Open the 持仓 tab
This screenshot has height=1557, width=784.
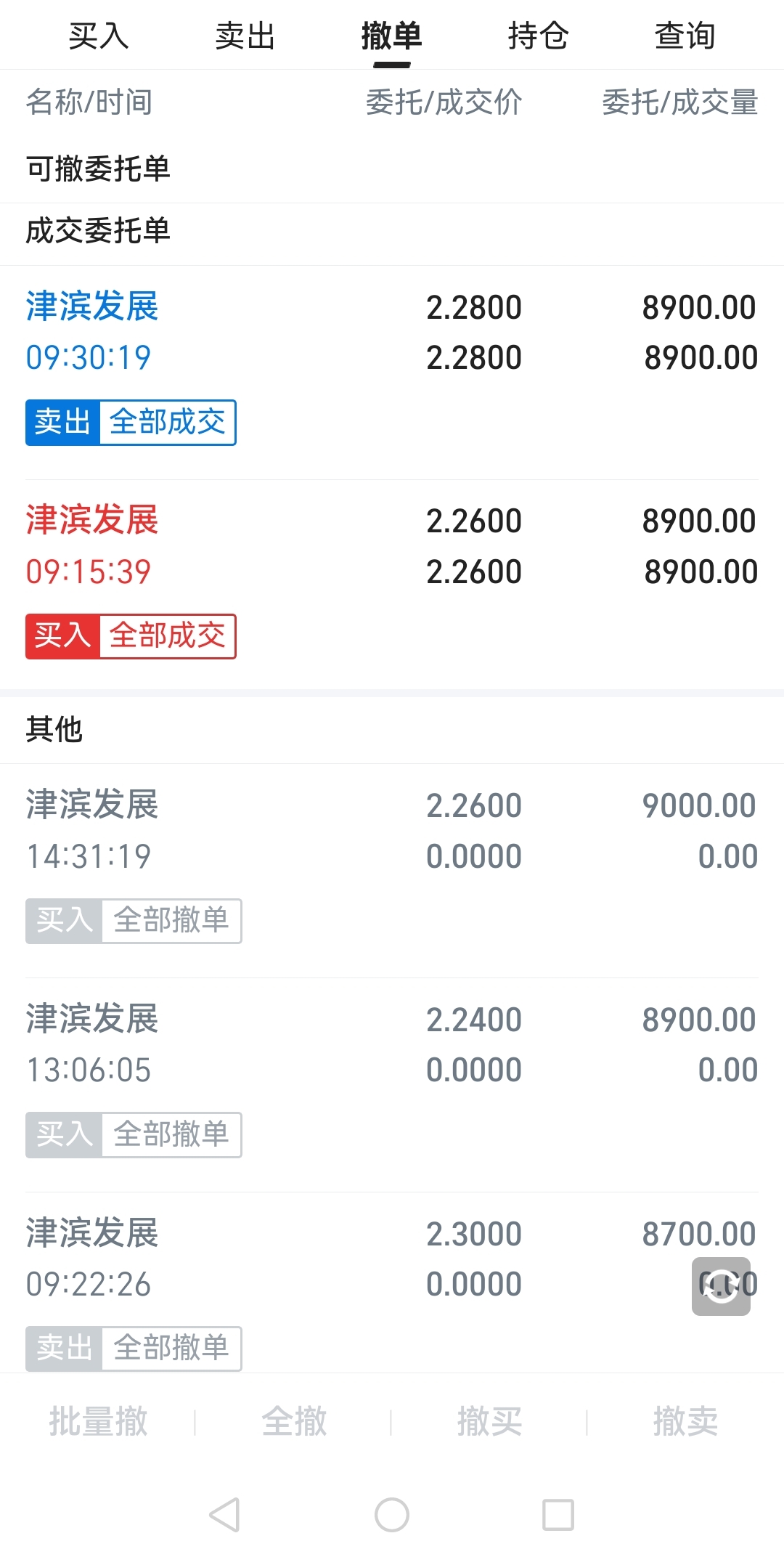pyautogui.click(x=538, y=36)
